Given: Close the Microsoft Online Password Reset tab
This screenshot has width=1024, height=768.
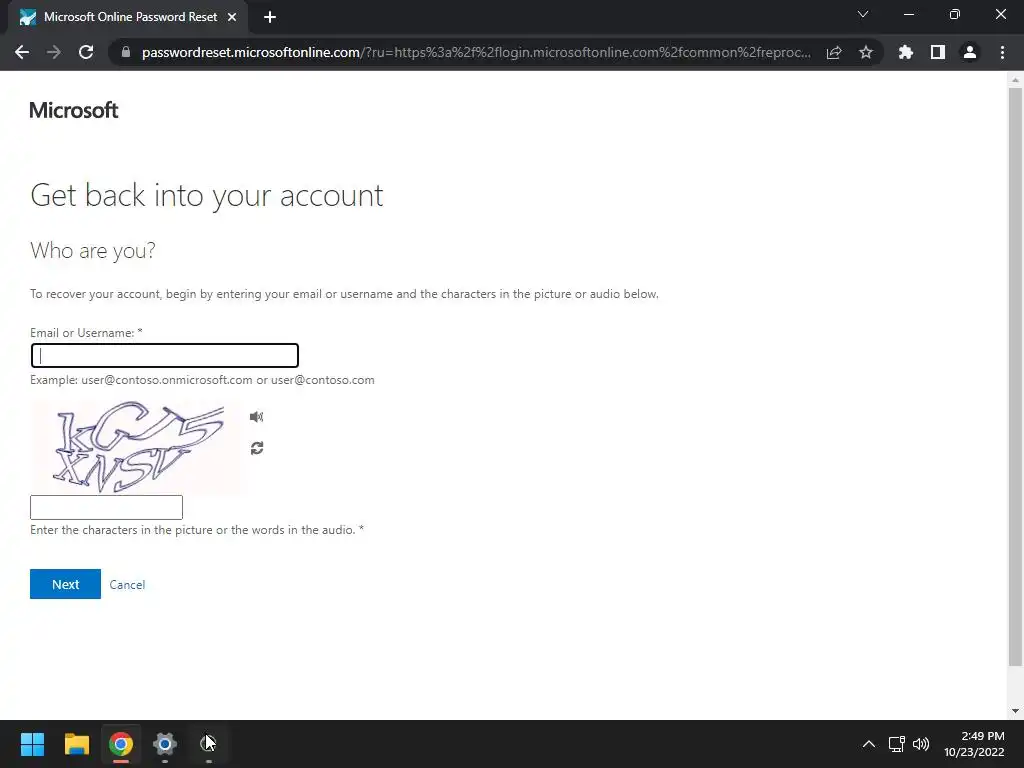Looking at the screenshot, I should tap(232, 17).
